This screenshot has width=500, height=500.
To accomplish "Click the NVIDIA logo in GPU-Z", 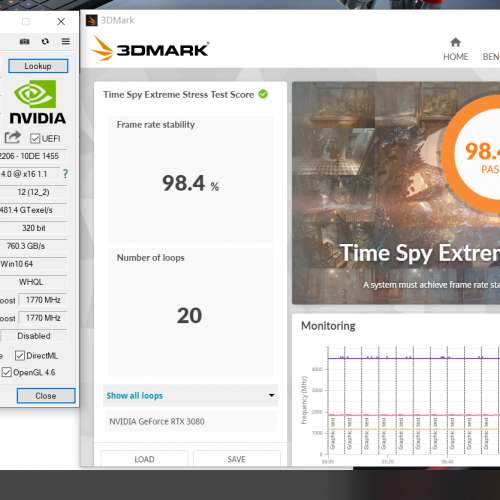I will [x=37, y=102].
